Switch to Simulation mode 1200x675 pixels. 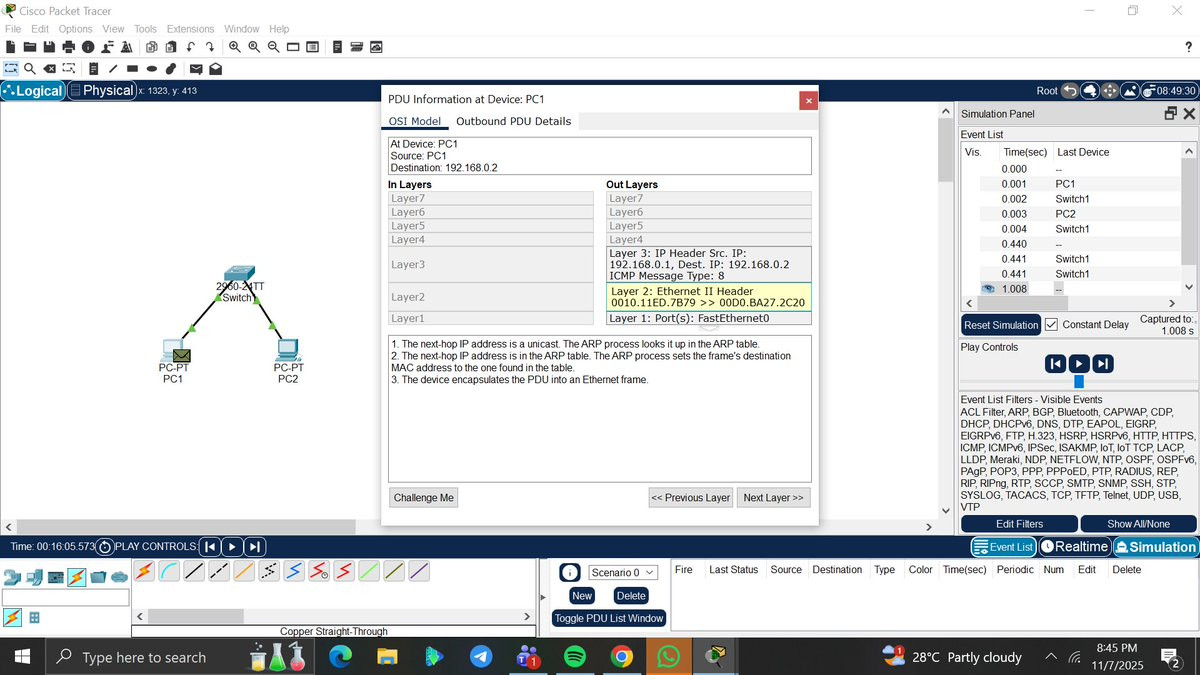pos(1155,547)
